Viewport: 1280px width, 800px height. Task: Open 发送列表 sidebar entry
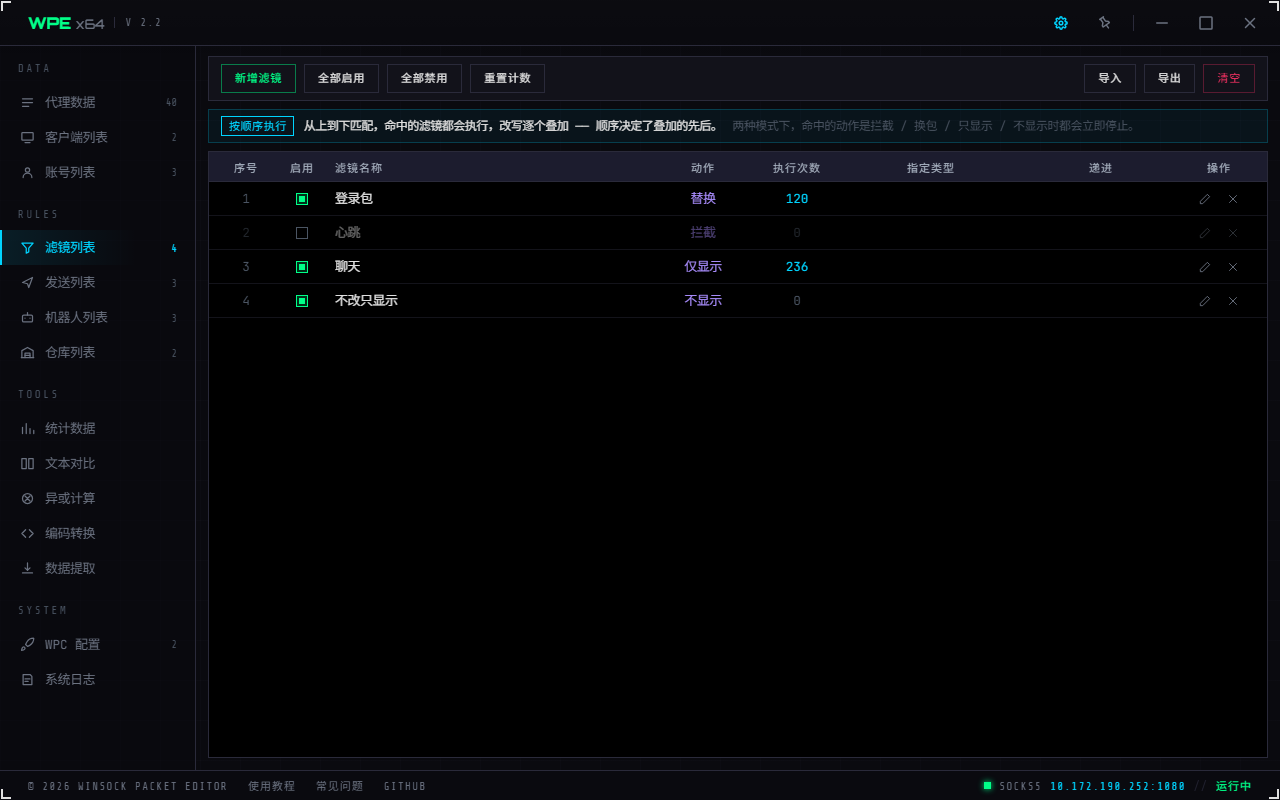click(98, 282)
